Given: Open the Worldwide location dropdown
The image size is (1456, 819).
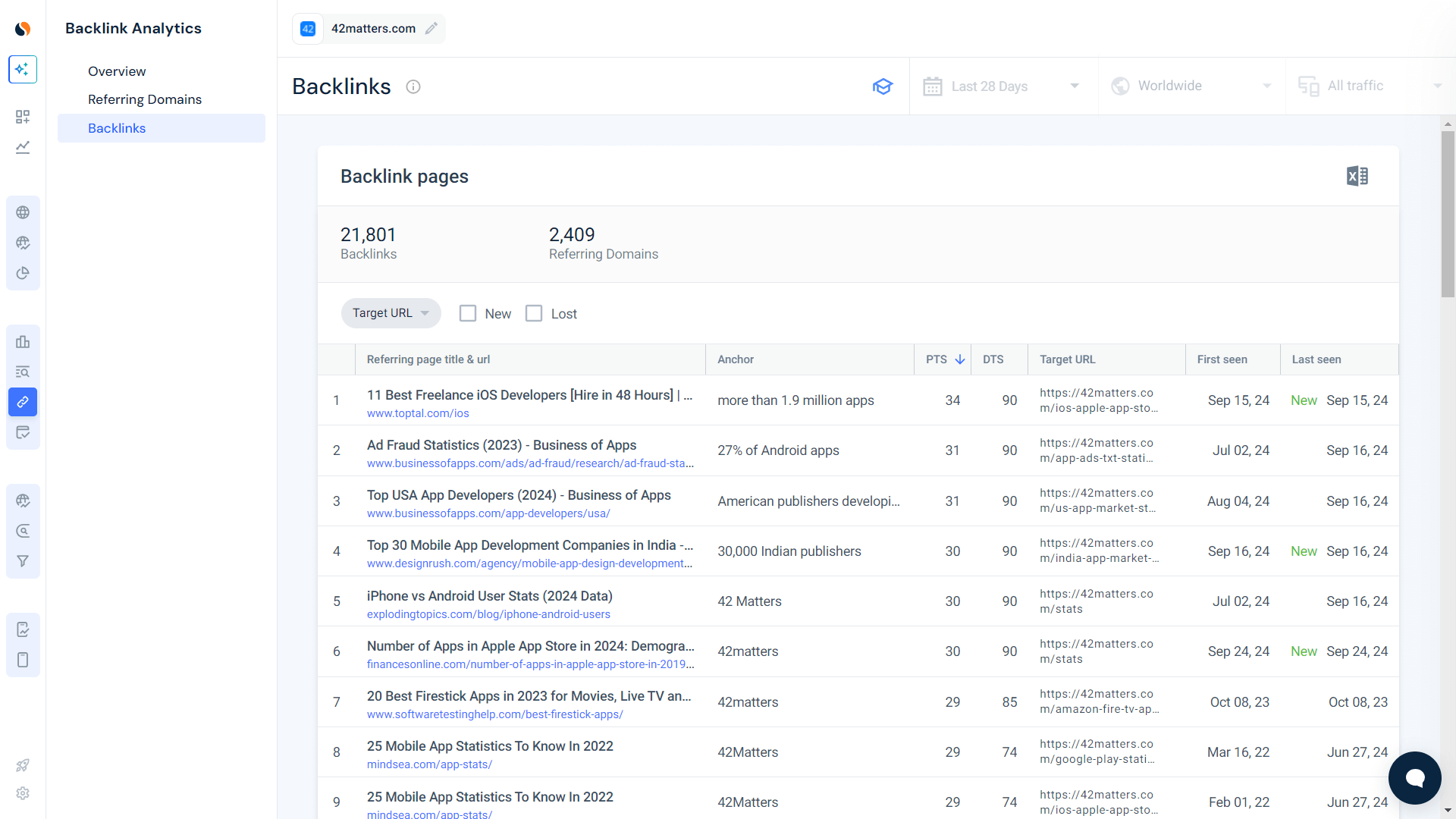Looking at the screenshot, I should click(1191, 86).
